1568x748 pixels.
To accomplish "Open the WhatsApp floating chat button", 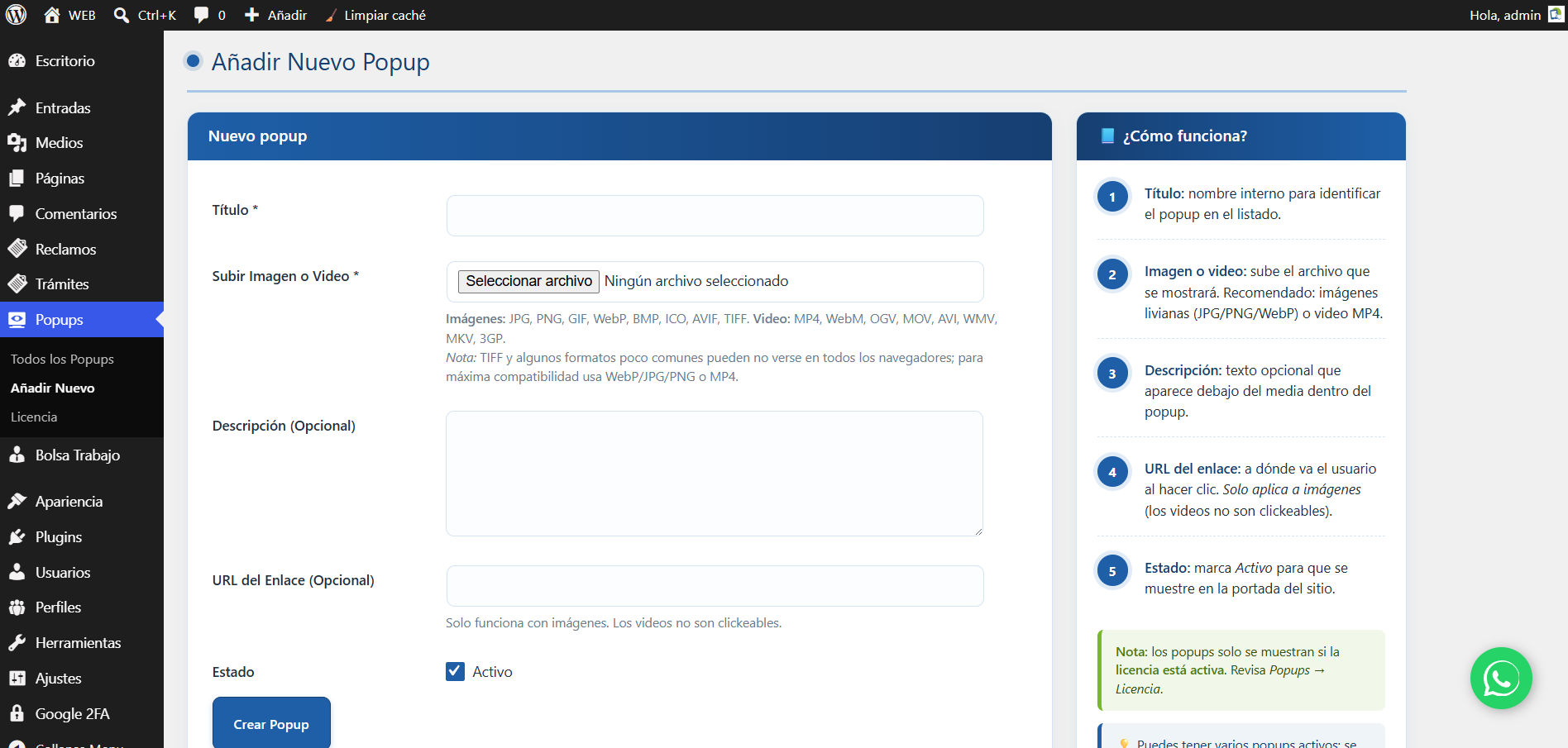I will tap(1501, 678).
